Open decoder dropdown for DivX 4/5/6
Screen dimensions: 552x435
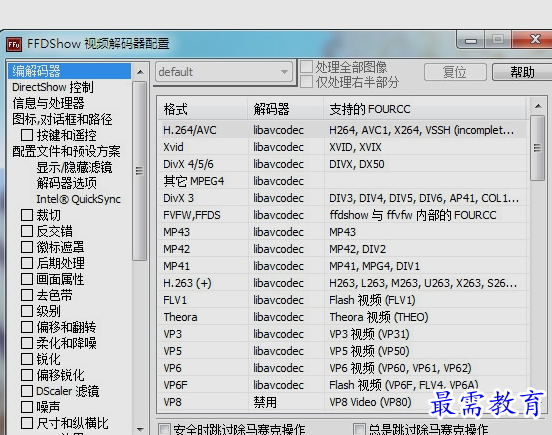tap(278, 164)
